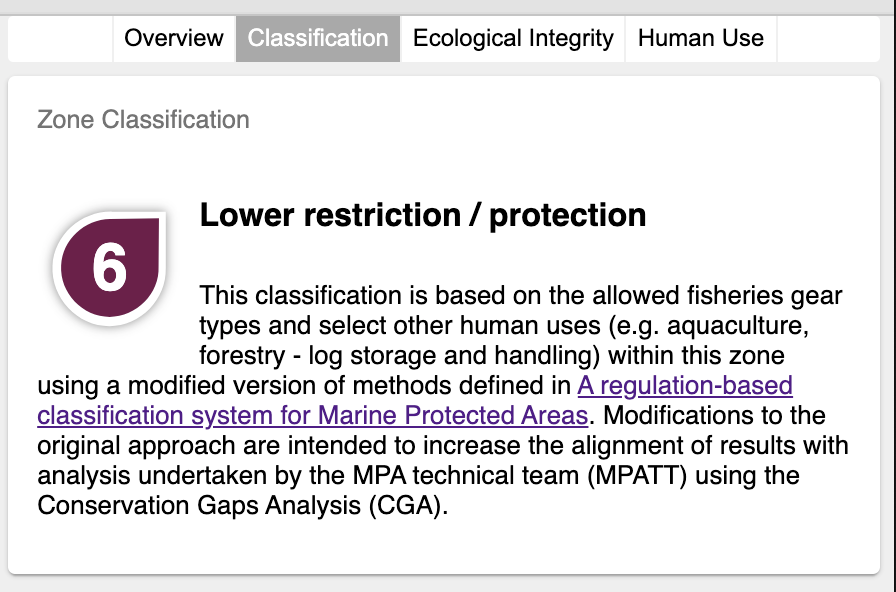Click the gray area left of the Overview tab
This screenshot has width=896, height=592.
tap(60, 38)
